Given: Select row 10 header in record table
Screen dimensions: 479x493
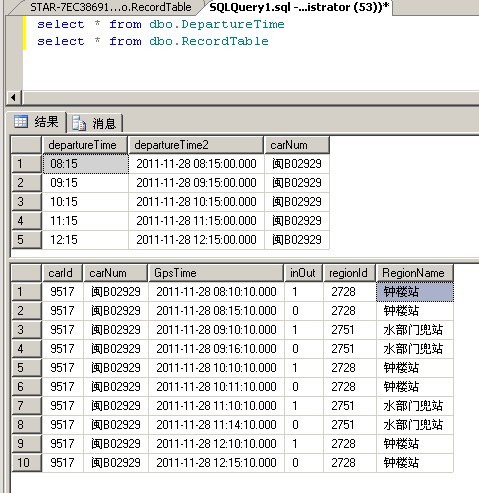Looking at the screenshot, I should coord(27,463).
